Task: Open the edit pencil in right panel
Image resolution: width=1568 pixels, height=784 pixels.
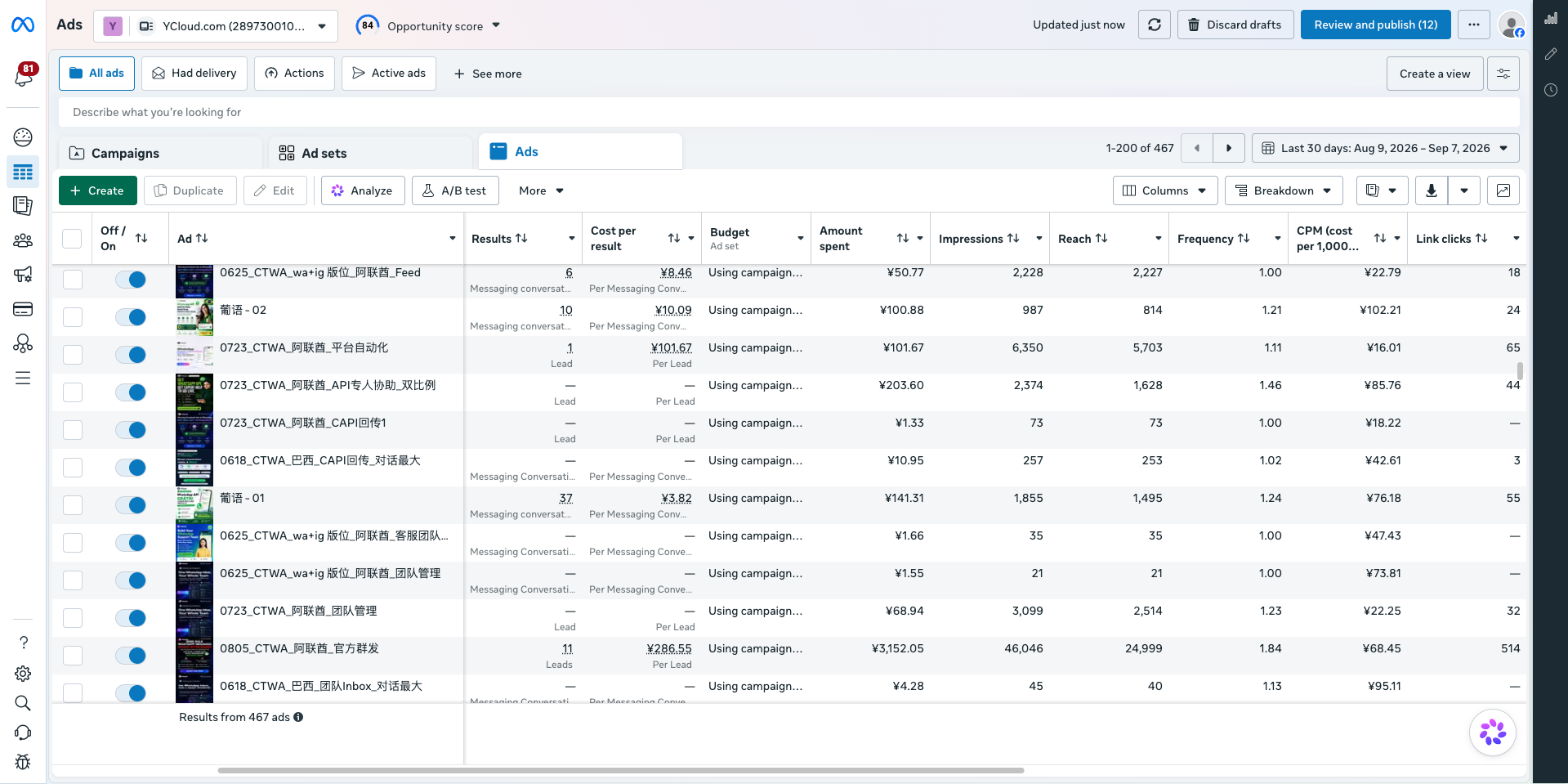Action: 1551,54
